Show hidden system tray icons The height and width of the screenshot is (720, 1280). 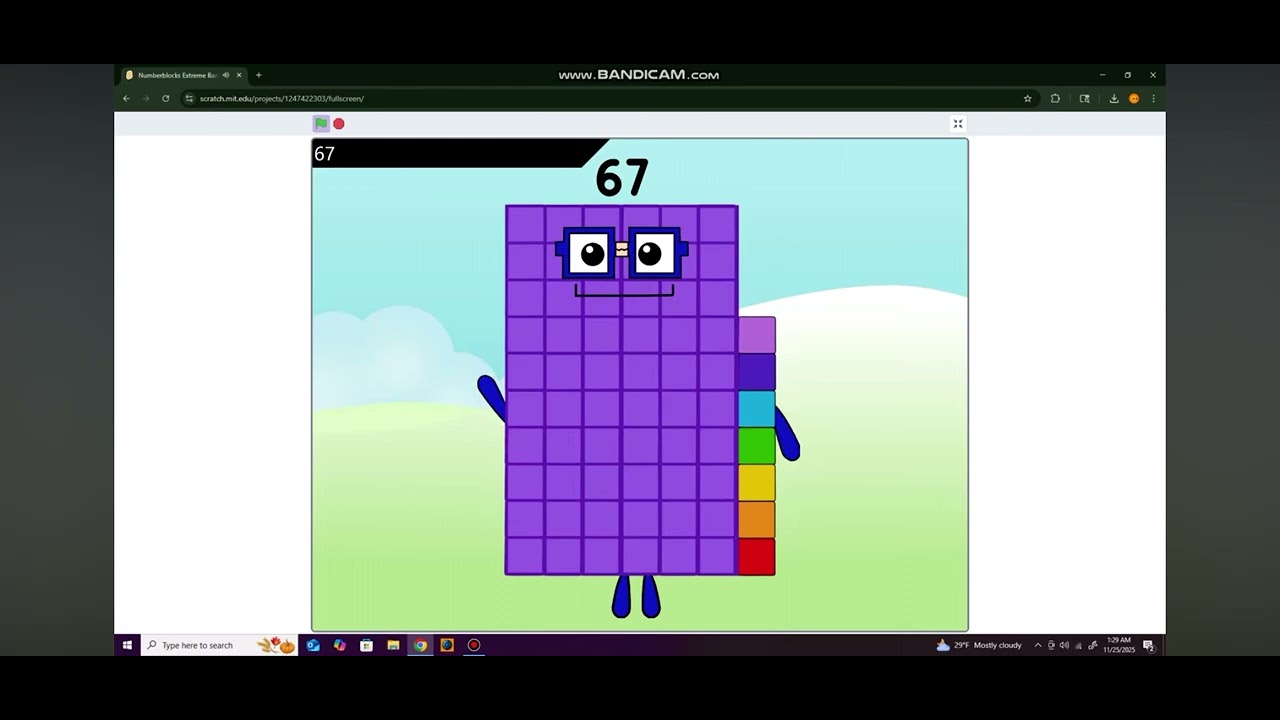point(1037,645)
